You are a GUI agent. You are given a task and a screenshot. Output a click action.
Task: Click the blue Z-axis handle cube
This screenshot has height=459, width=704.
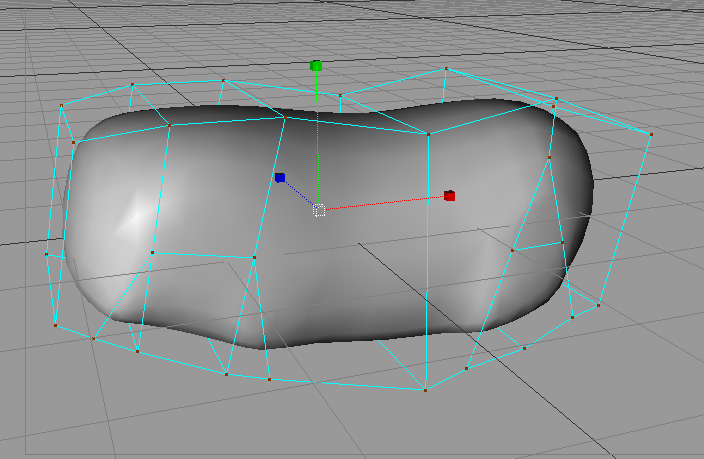280,177
